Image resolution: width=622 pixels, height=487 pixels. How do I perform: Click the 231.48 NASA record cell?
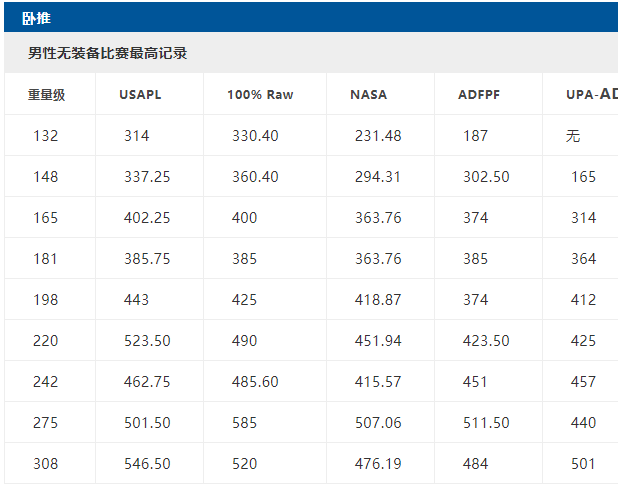click(378, 136)
